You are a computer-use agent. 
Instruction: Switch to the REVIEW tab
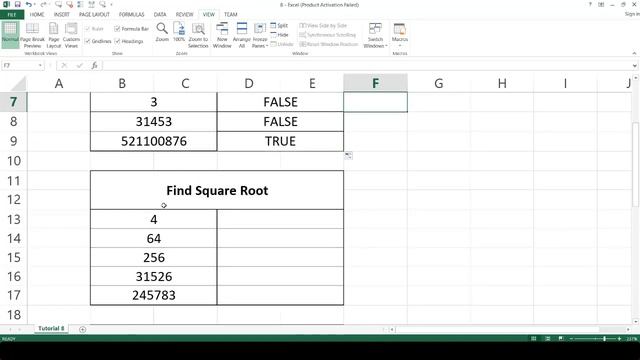[184, 14]
